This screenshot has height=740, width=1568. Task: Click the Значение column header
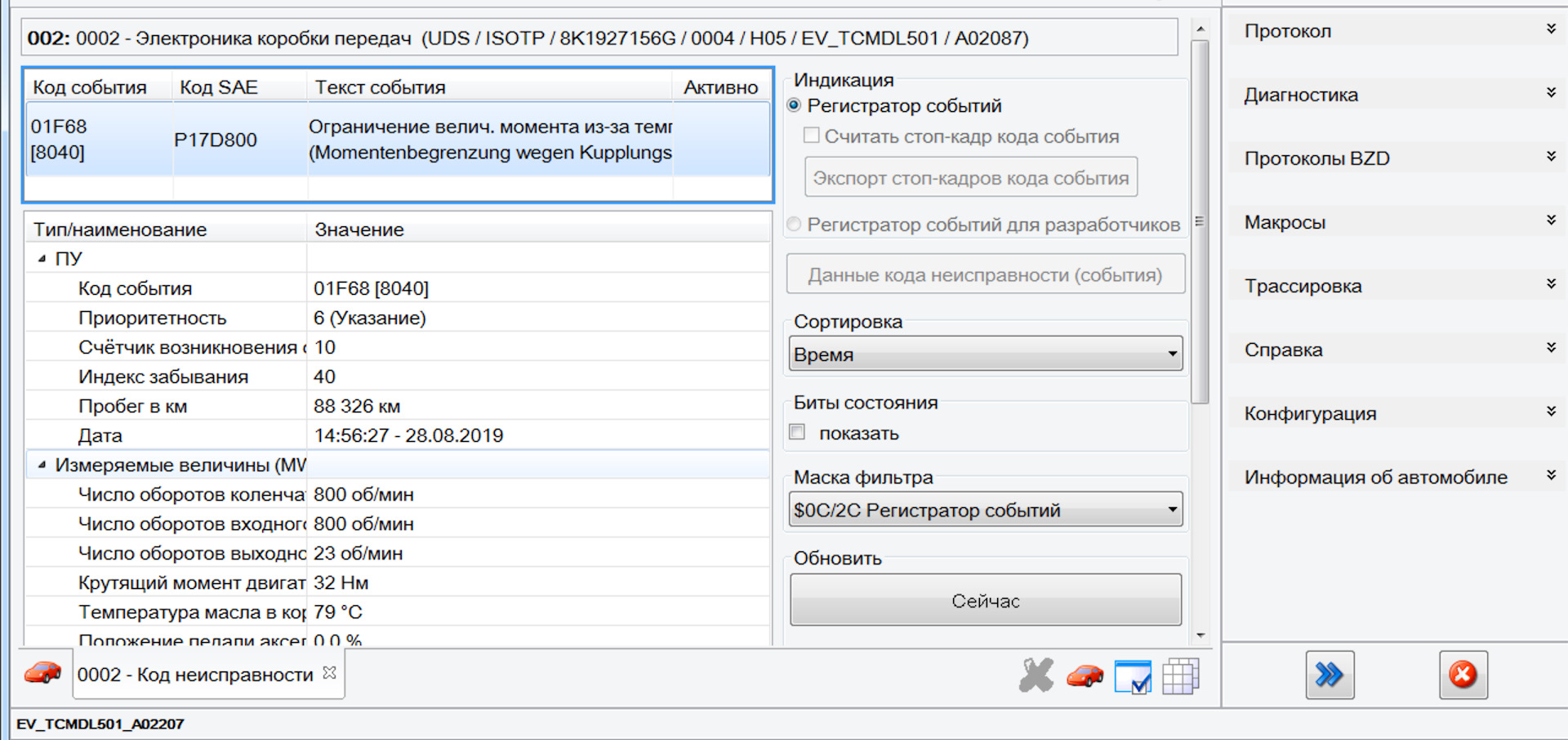tap(538, 230)
